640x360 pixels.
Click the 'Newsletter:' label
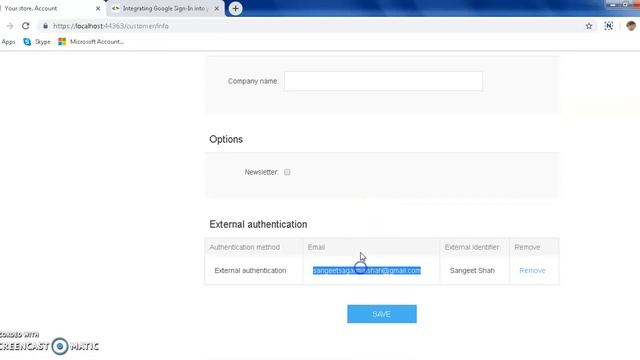(x=261, y=172)
